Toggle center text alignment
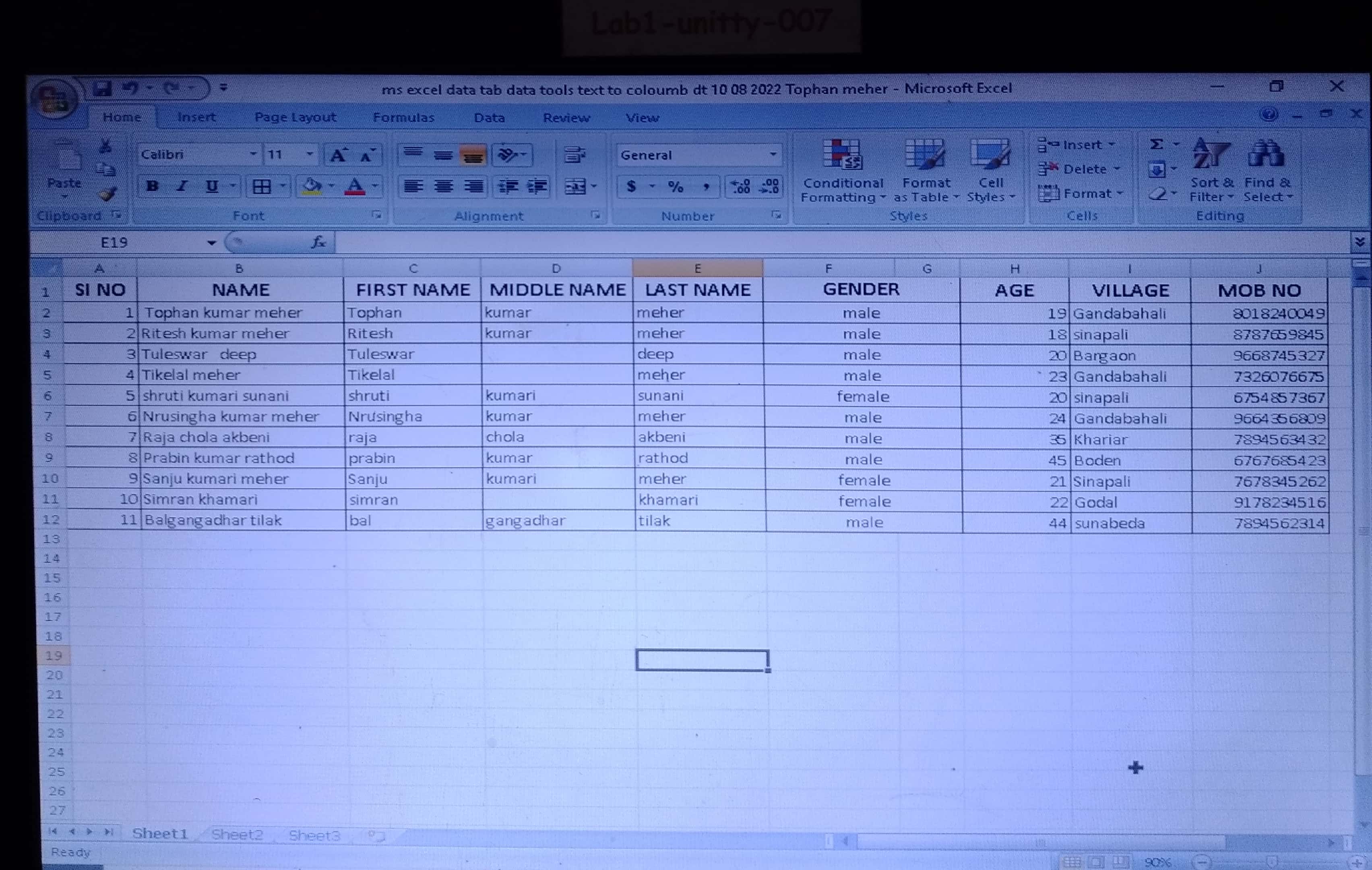The image size is (1372, 870). tap(443, 186)
